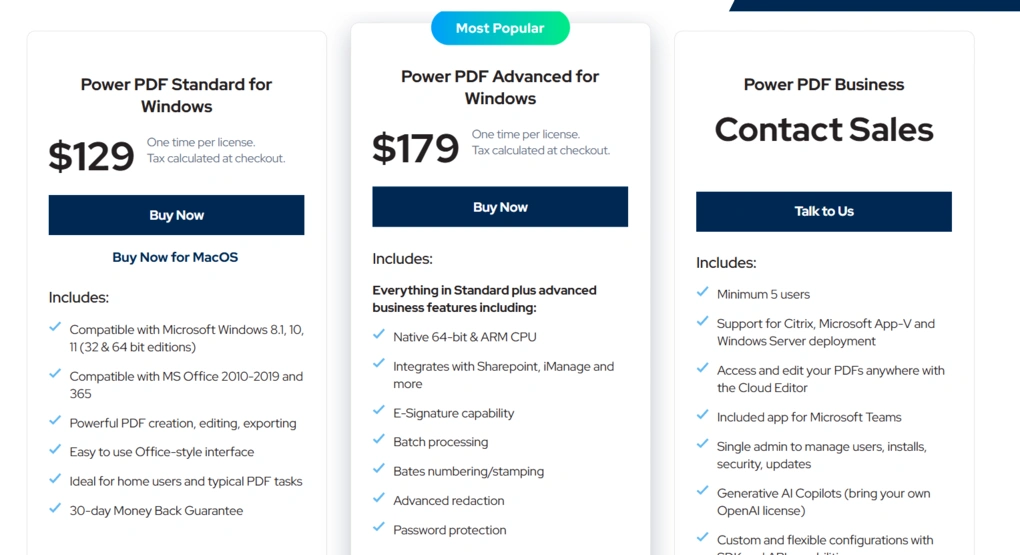The image size is (1020, 555).
Task: Click checkmark beside 30-day Money Back Guarantee
Action: click(x=55, y=509)
